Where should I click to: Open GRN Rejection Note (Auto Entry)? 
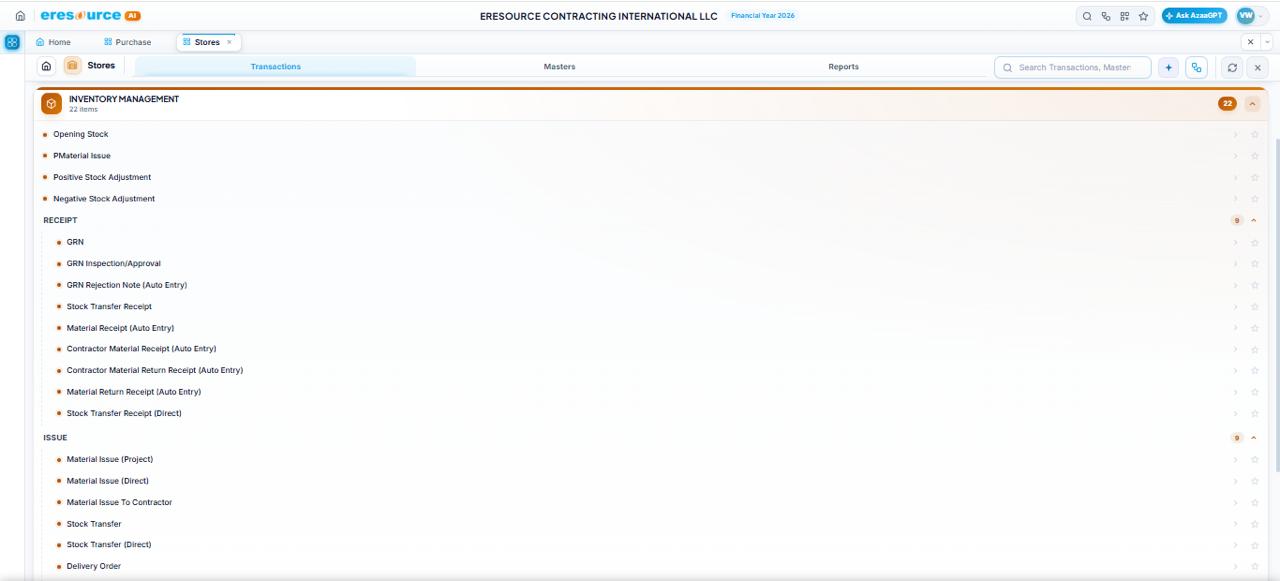click(127, 285)
